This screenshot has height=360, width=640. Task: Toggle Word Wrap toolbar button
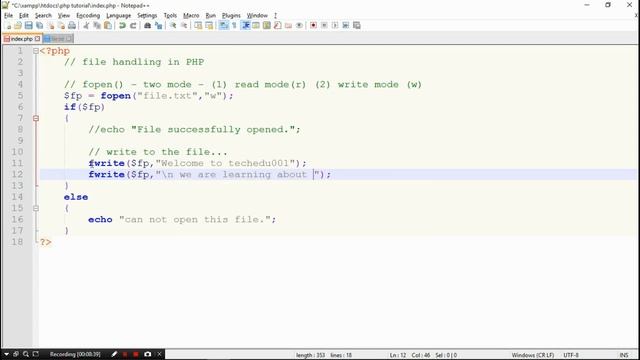pyautogui.click(x=224, y=26)
